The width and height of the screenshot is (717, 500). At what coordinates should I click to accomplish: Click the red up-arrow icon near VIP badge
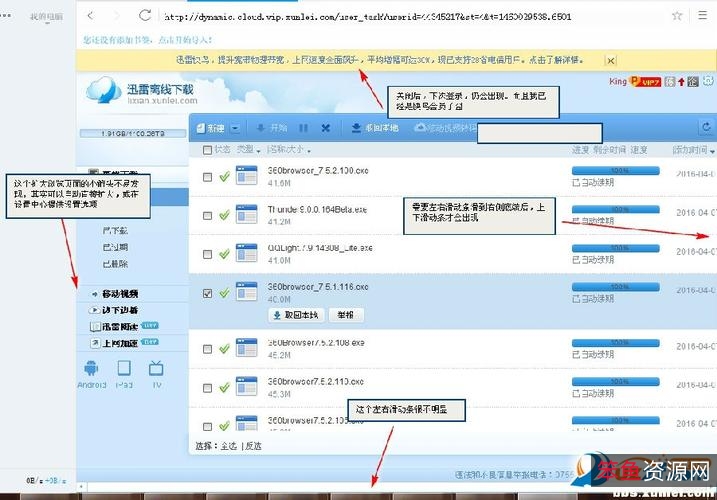(681, 82)
